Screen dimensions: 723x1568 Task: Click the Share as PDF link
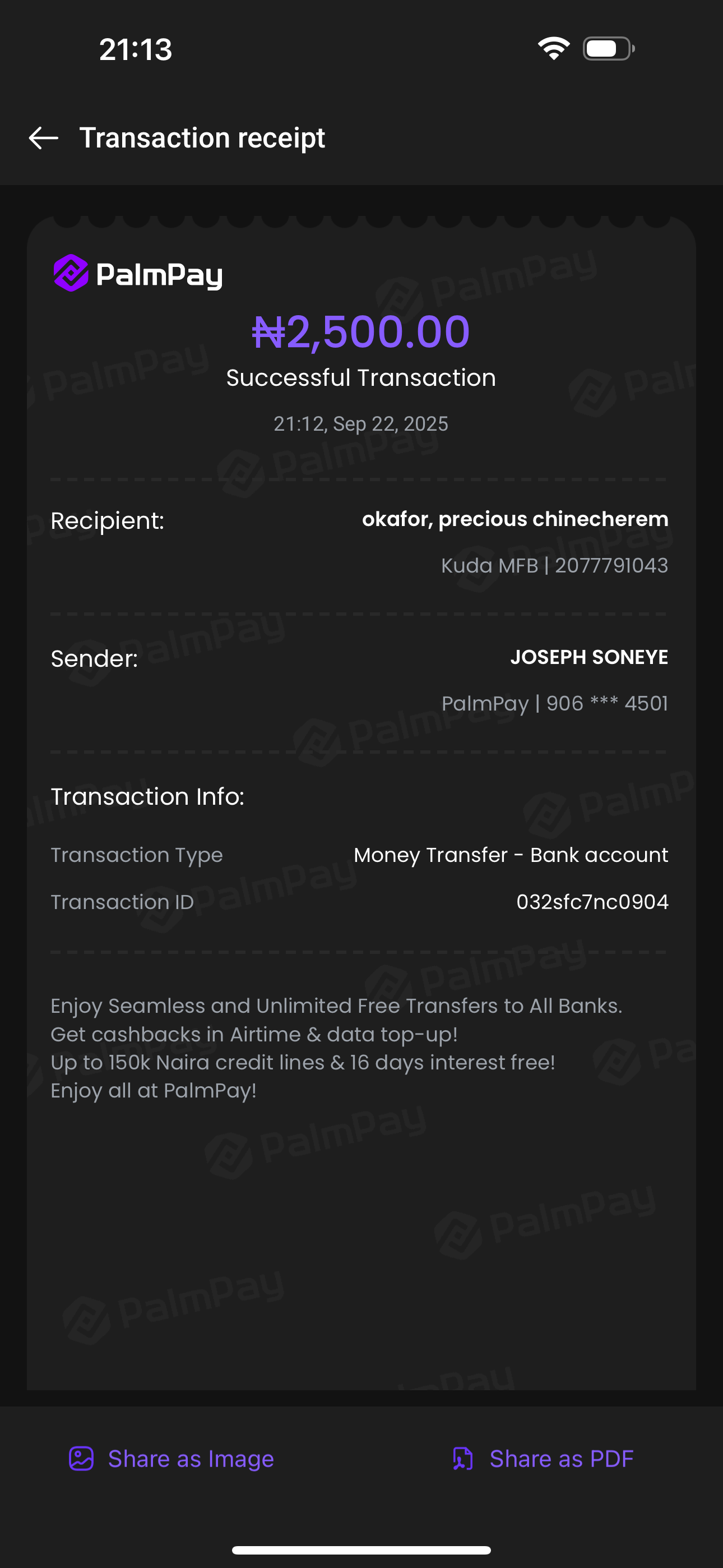561,1459
